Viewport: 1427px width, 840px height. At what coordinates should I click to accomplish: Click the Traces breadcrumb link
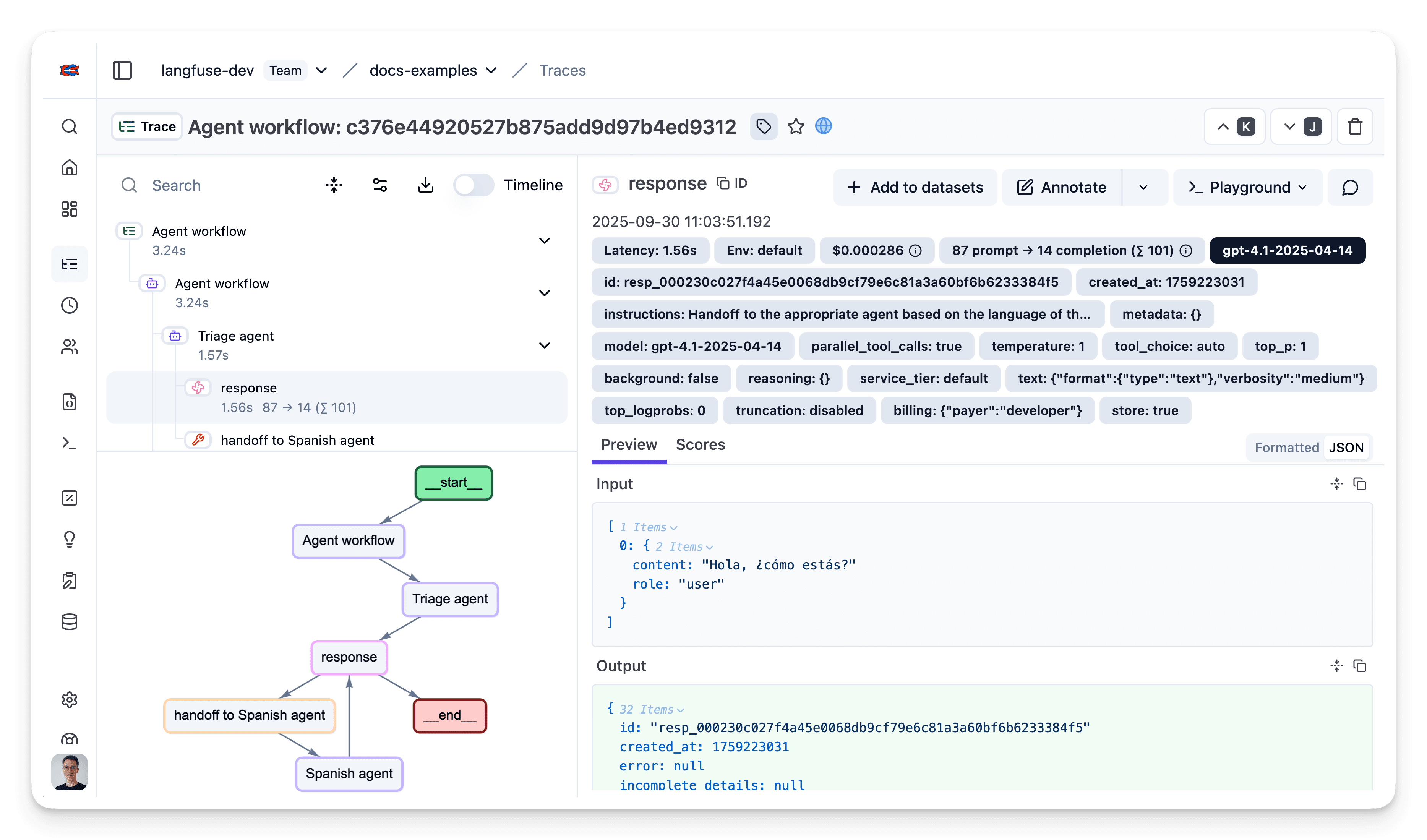pos(562,70)
